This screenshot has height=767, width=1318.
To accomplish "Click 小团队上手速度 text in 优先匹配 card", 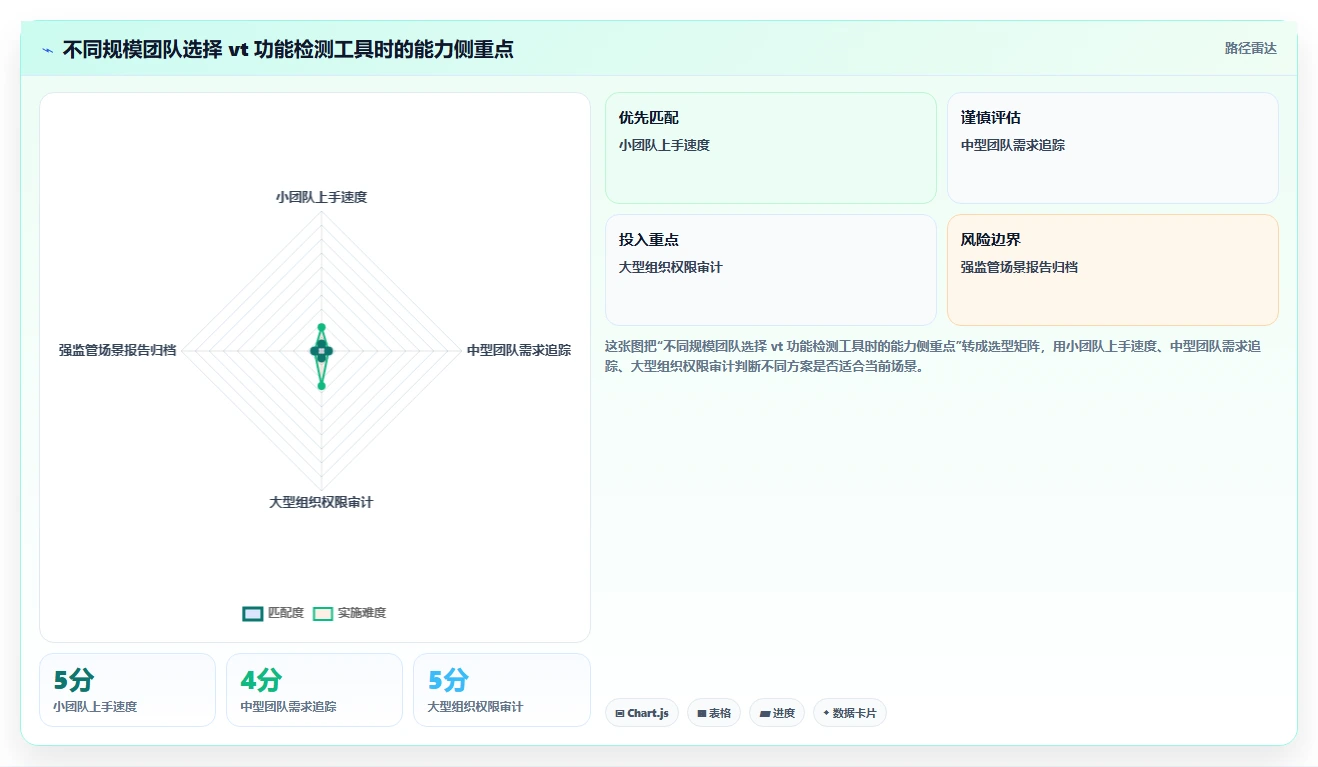I will (x=664, y=145).
